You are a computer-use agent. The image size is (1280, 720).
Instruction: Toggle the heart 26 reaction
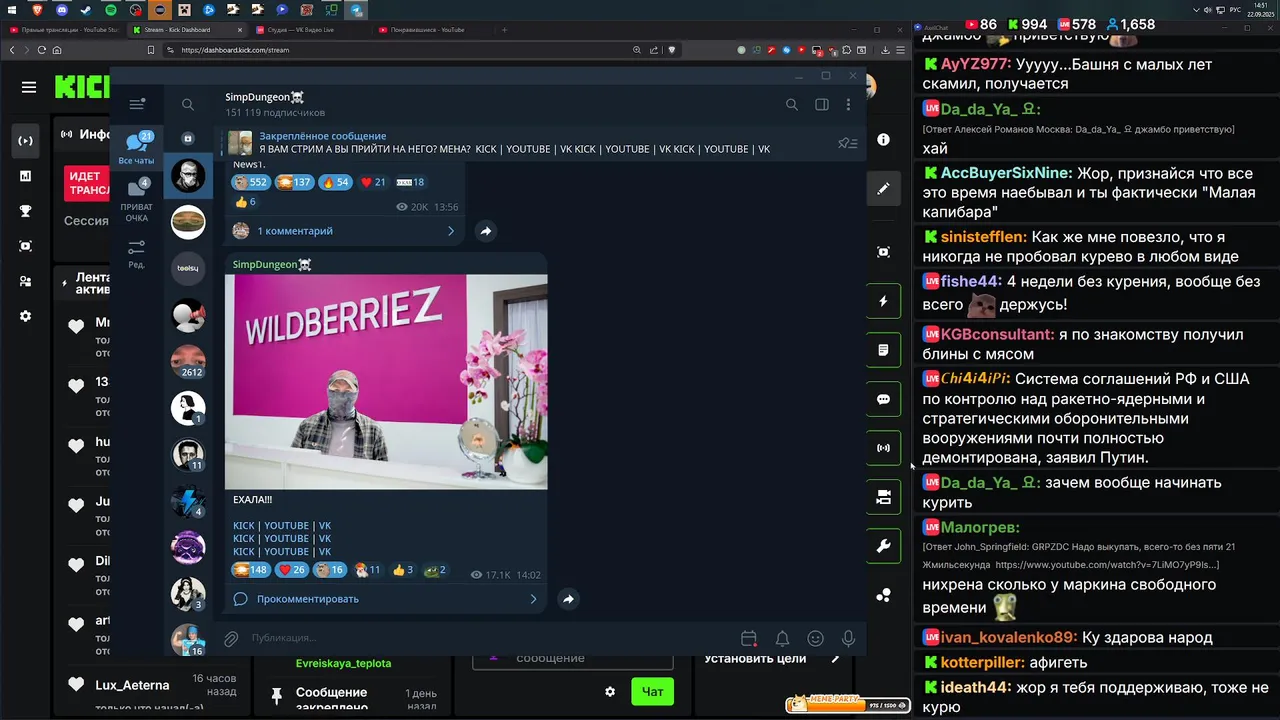tap(292, 570)
